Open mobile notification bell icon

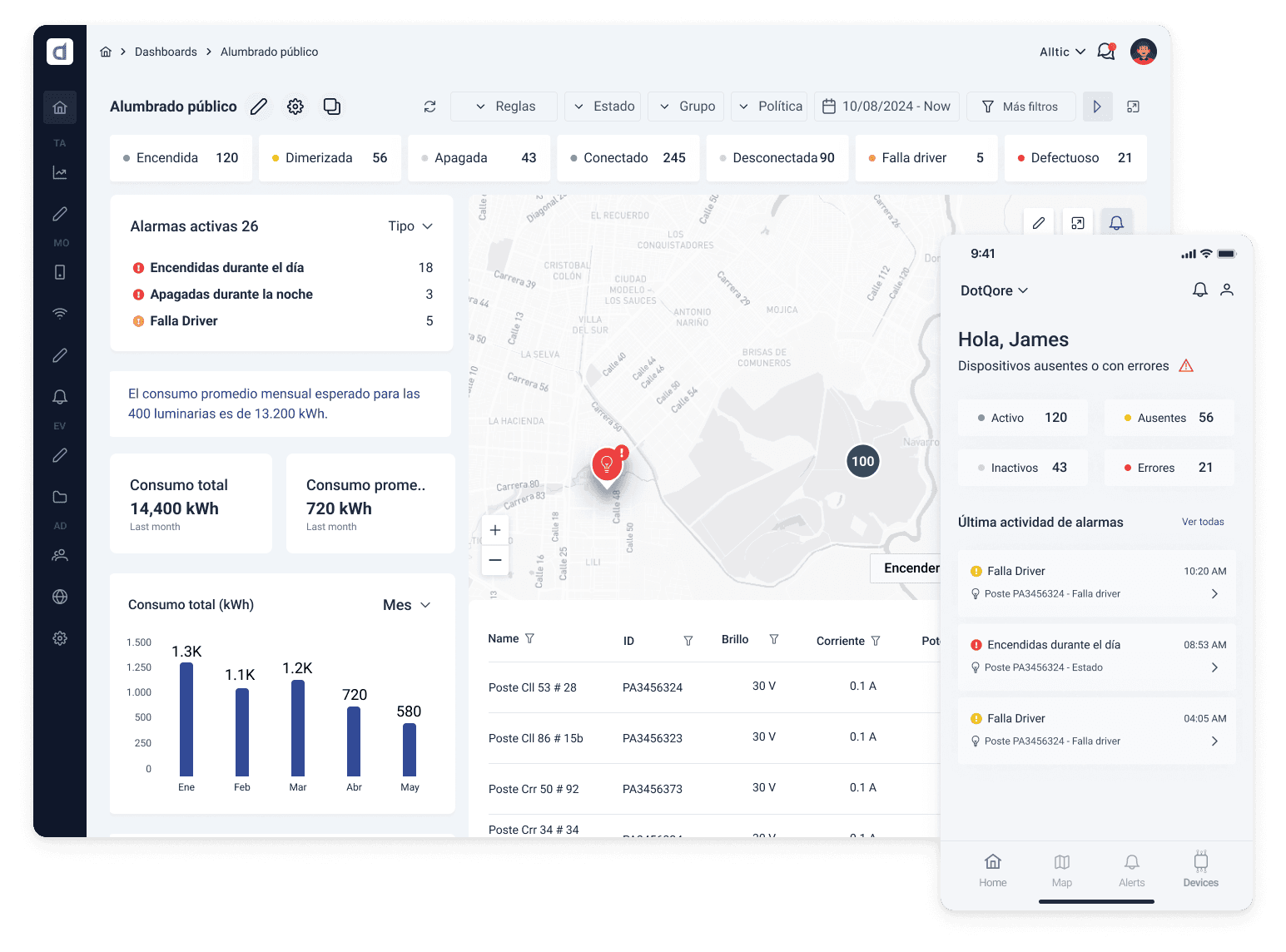click(1200, 290)
